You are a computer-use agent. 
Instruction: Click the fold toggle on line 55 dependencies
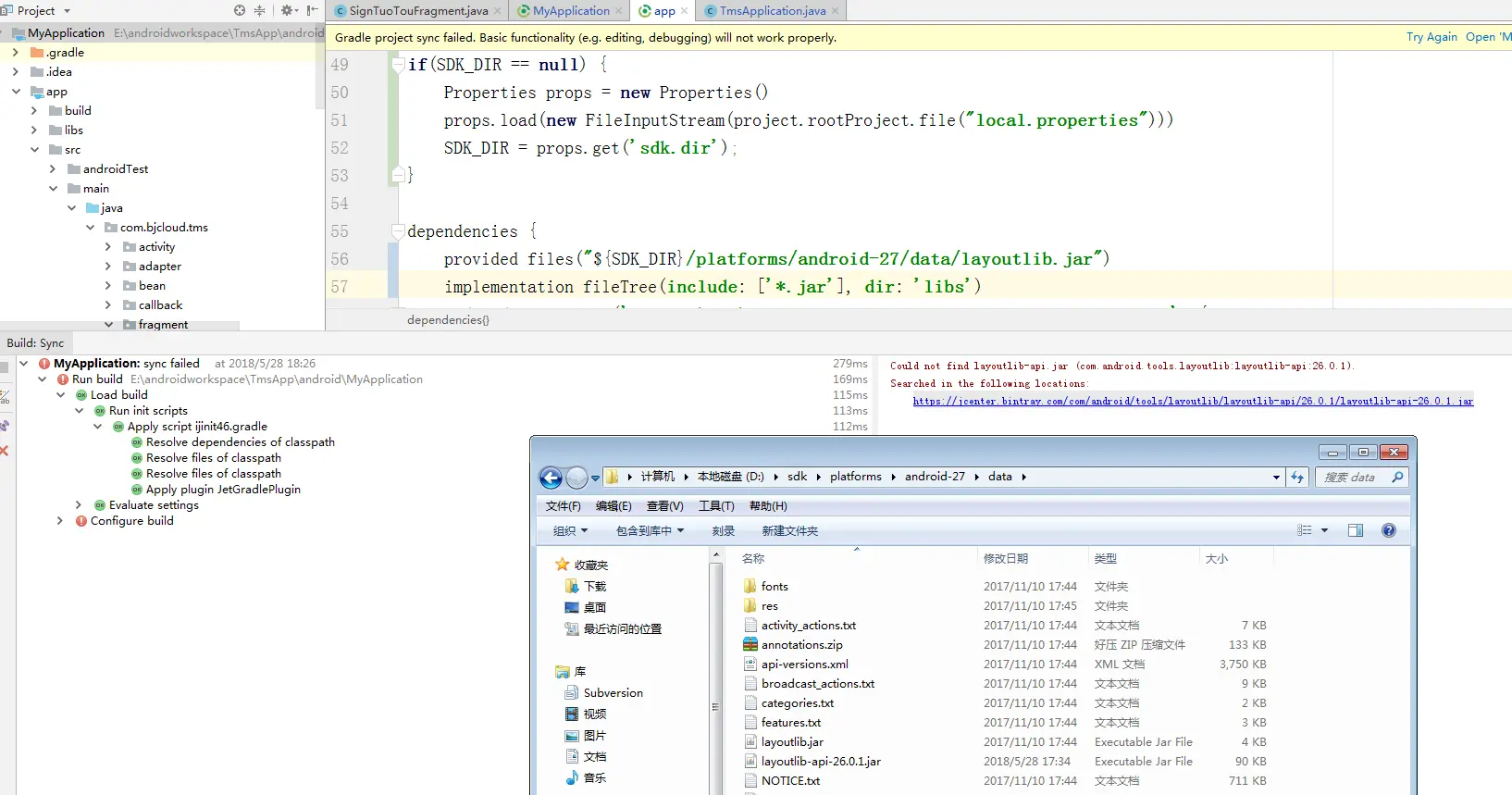(x=398, y=230)
